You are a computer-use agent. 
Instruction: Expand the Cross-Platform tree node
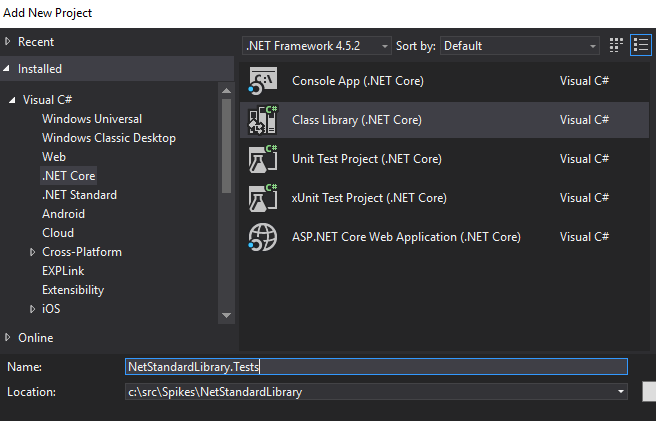(32, 252)
